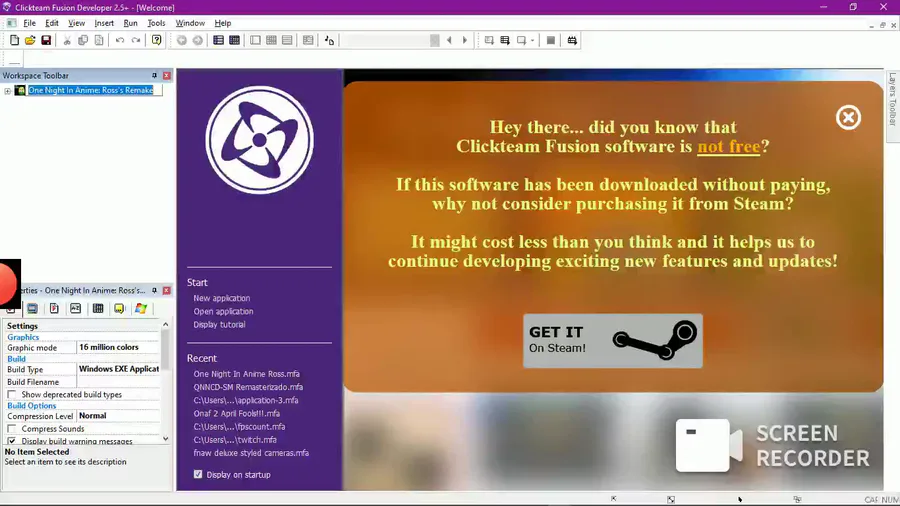Dismiss the orange Steam promo with X

(x=848, y=118)
